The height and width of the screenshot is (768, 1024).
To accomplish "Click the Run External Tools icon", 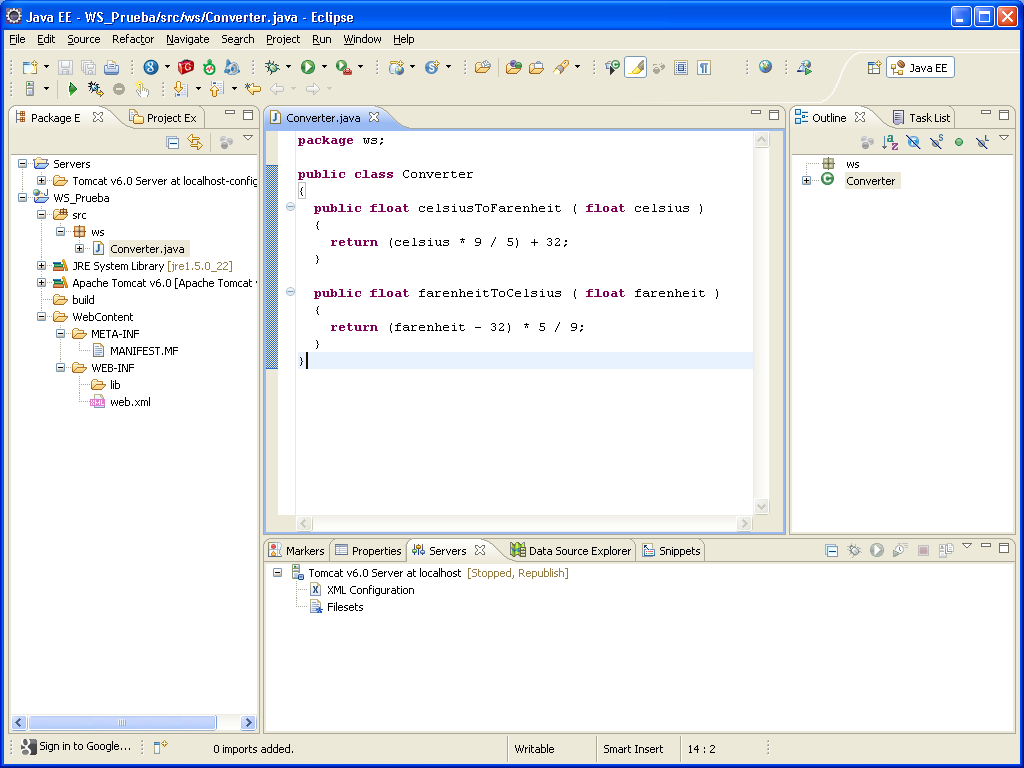I will point(344,67).
